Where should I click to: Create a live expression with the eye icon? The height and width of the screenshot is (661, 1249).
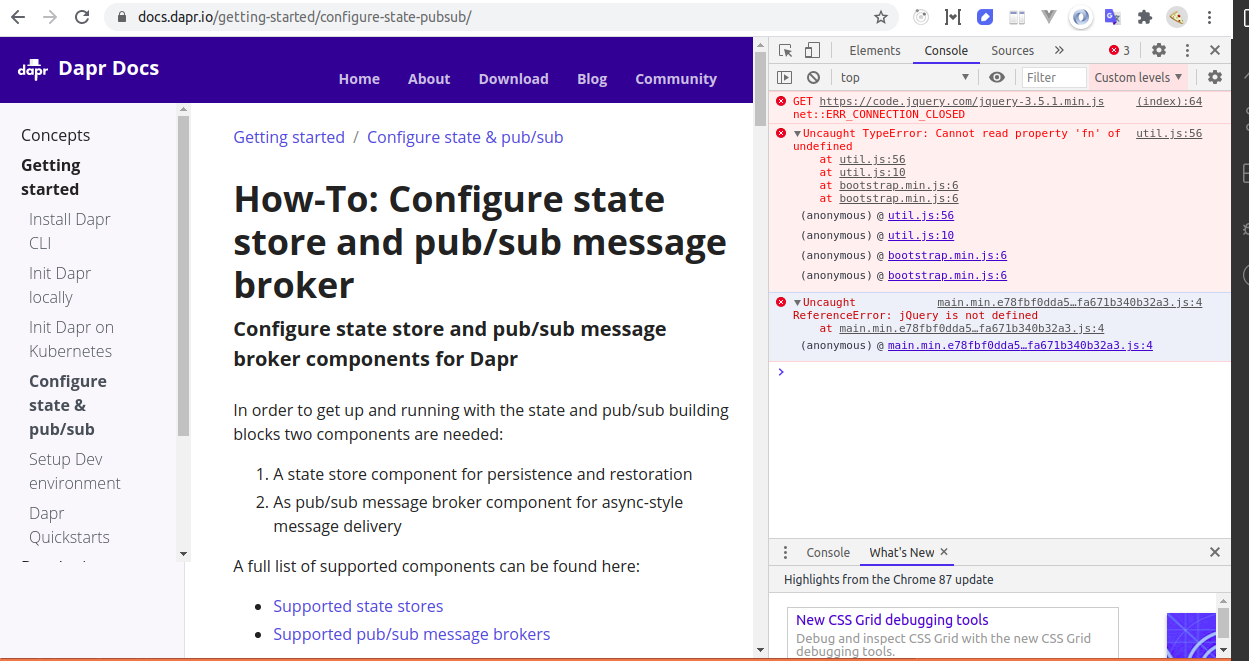(x=997, y=77)
